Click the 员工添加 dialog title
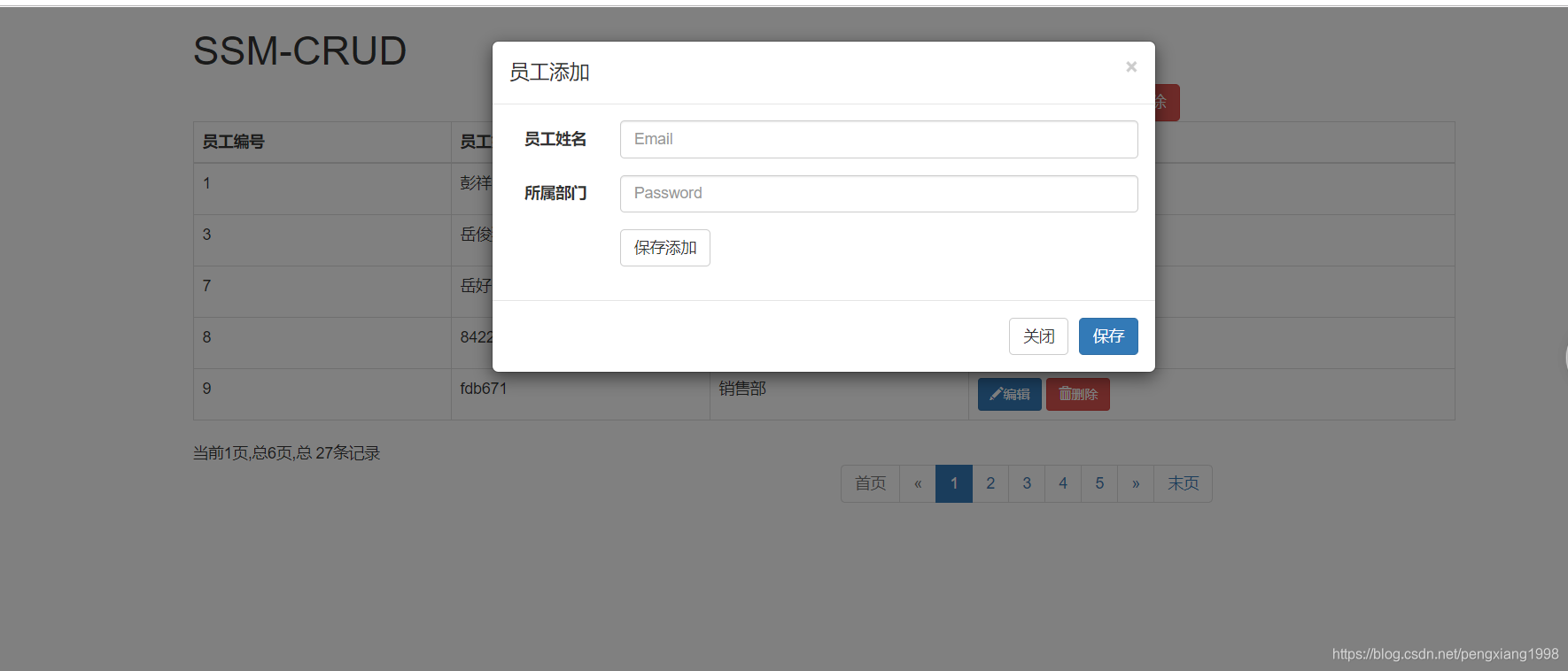The height and width of the screenshot is (671, 1568). click(549, 73)
